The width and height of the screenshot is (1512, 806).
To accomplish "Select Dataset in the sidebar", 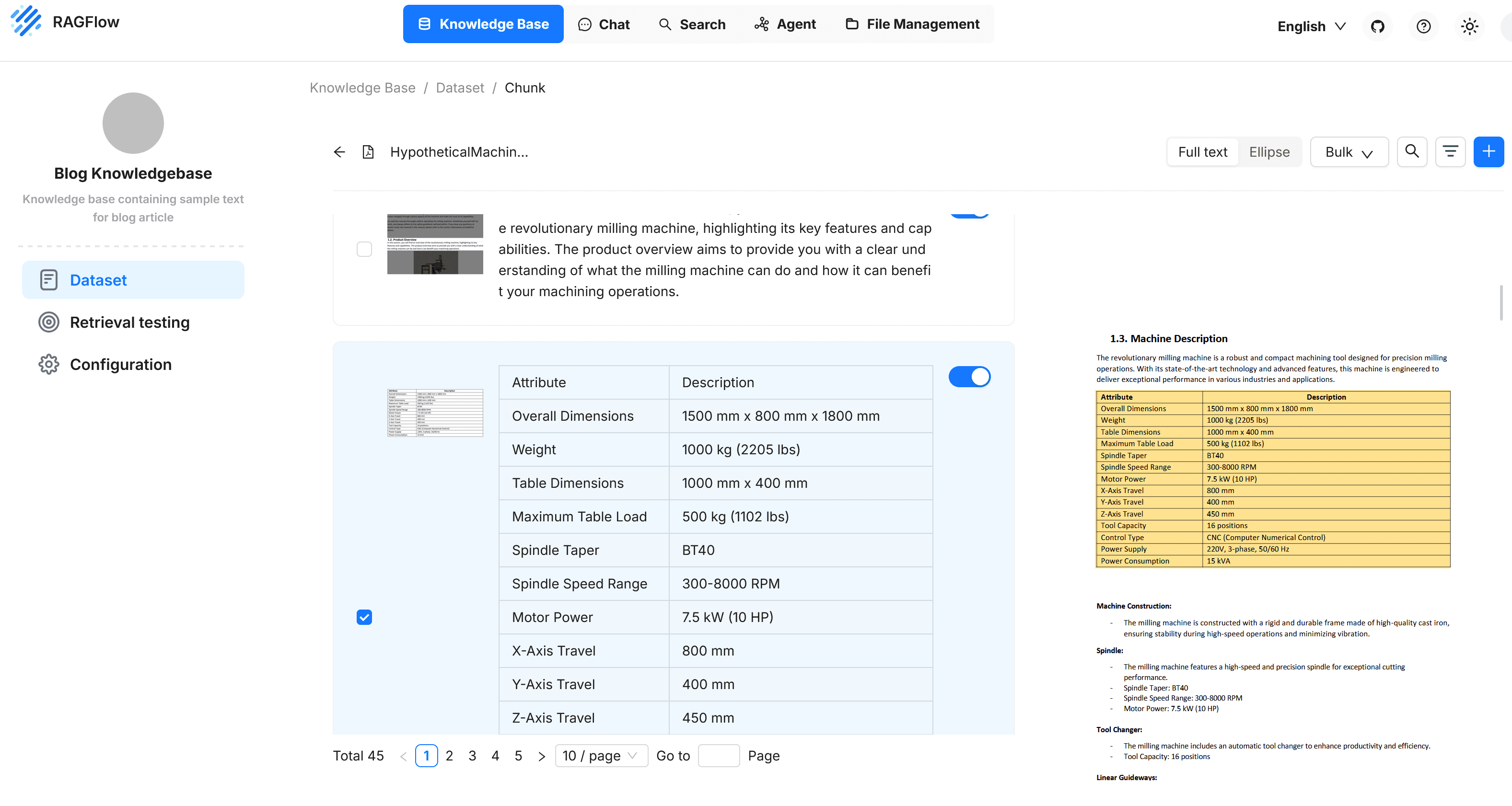I will 133,280.
